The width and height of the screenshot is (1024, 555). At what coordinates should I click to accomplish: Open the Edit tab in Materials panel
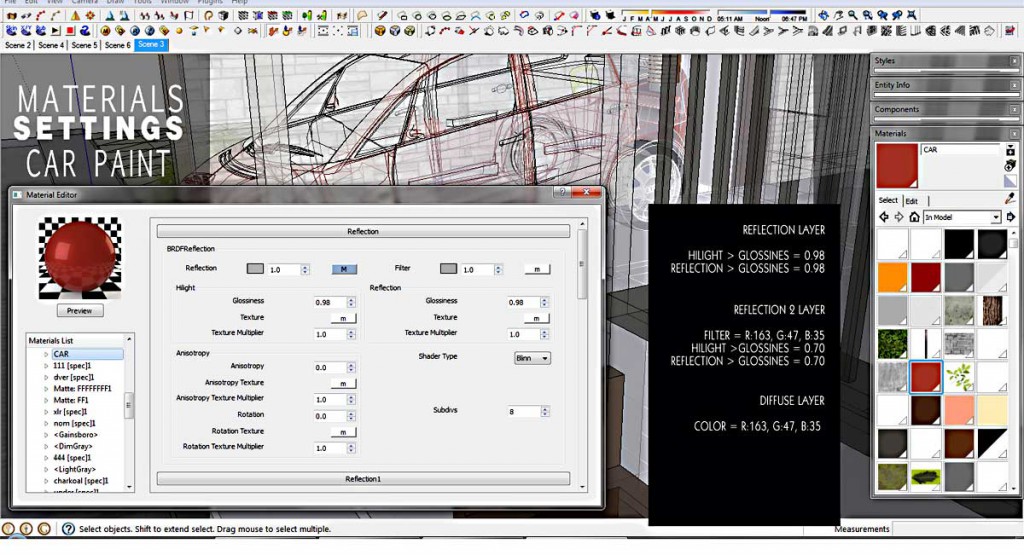click(x=912, y=201)
